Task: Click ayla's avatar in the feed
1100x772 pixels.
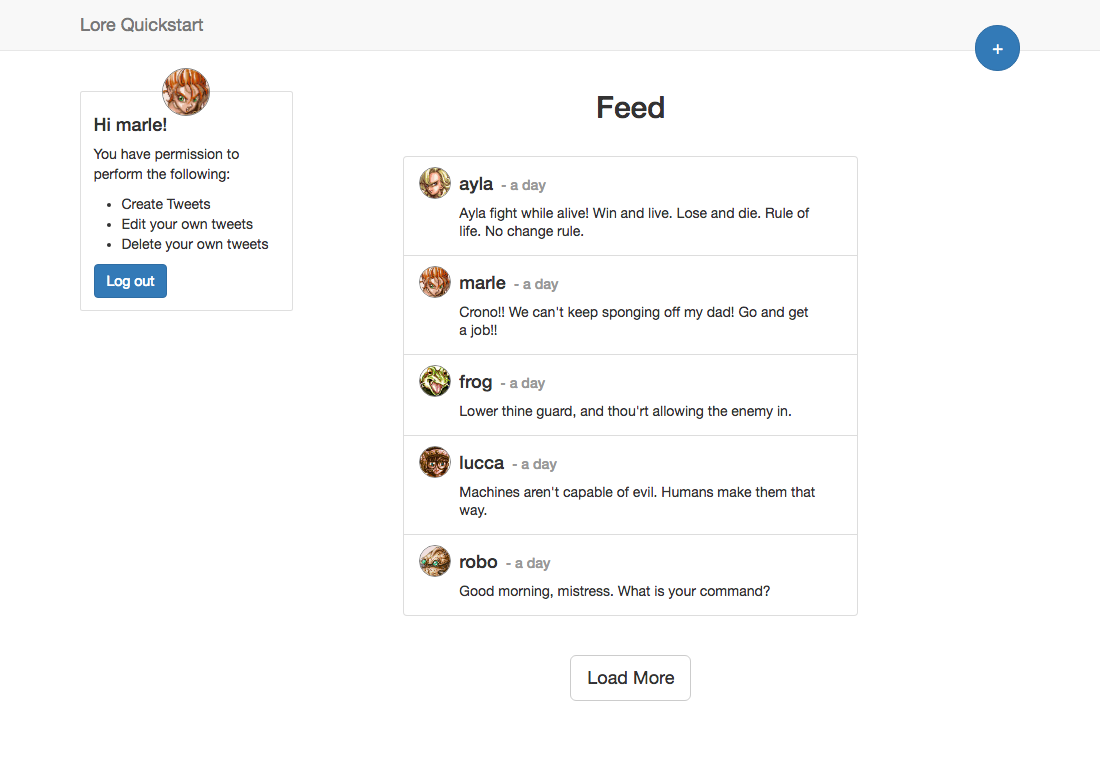Action: [435, 183]
